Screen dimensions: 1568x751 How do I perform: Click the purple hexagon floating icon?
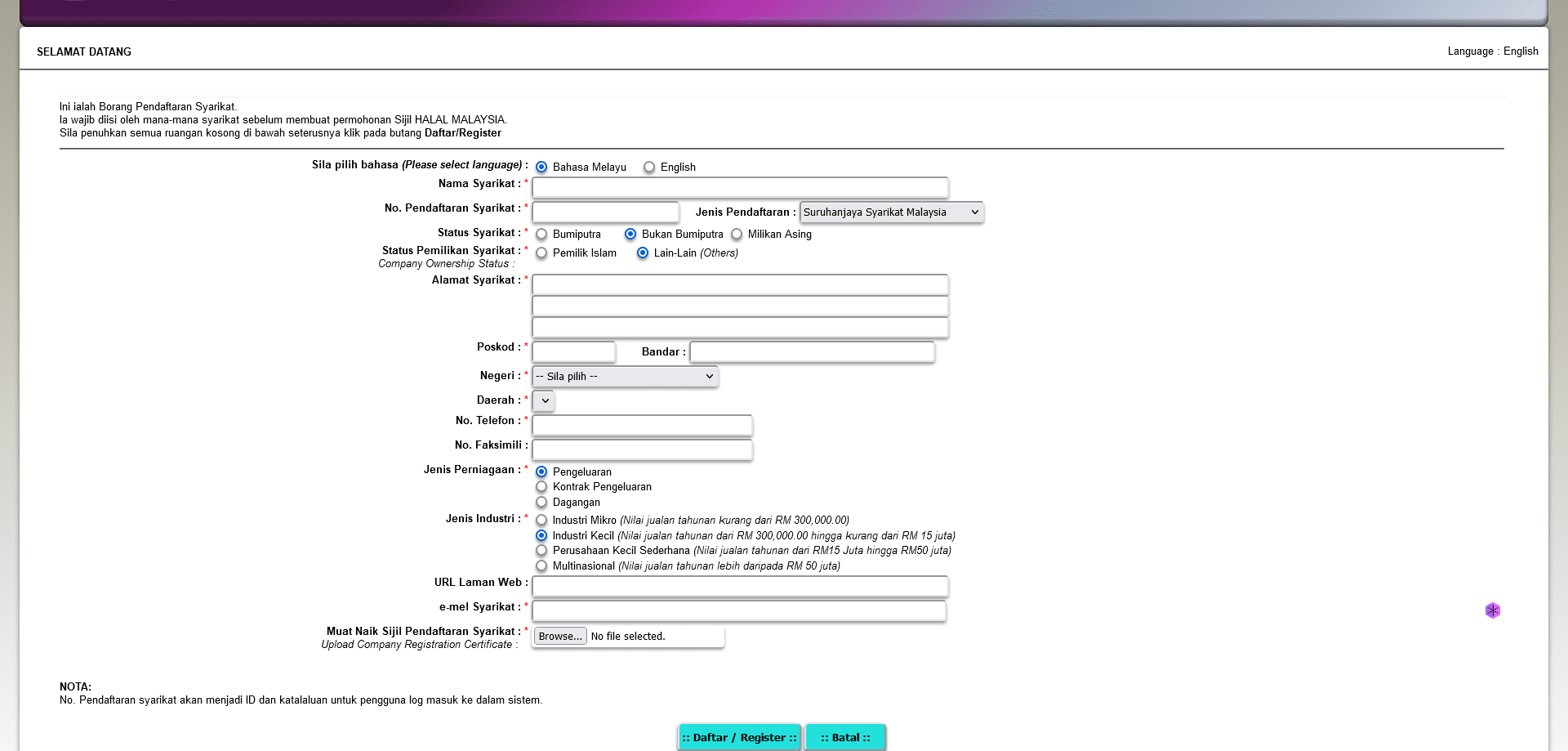point(1492,610)
